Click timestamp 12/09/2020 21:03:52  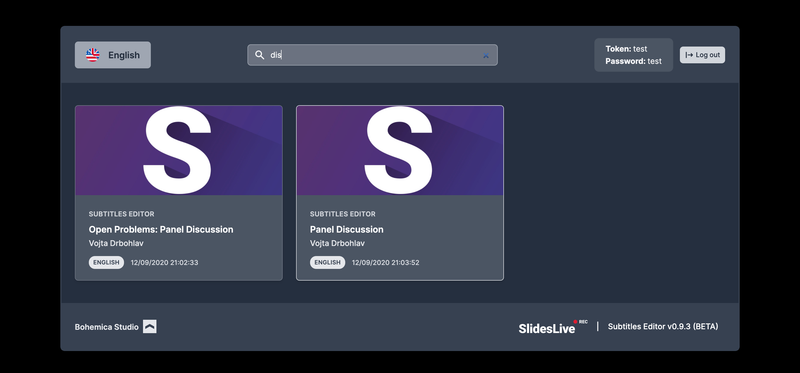[385, 263]
